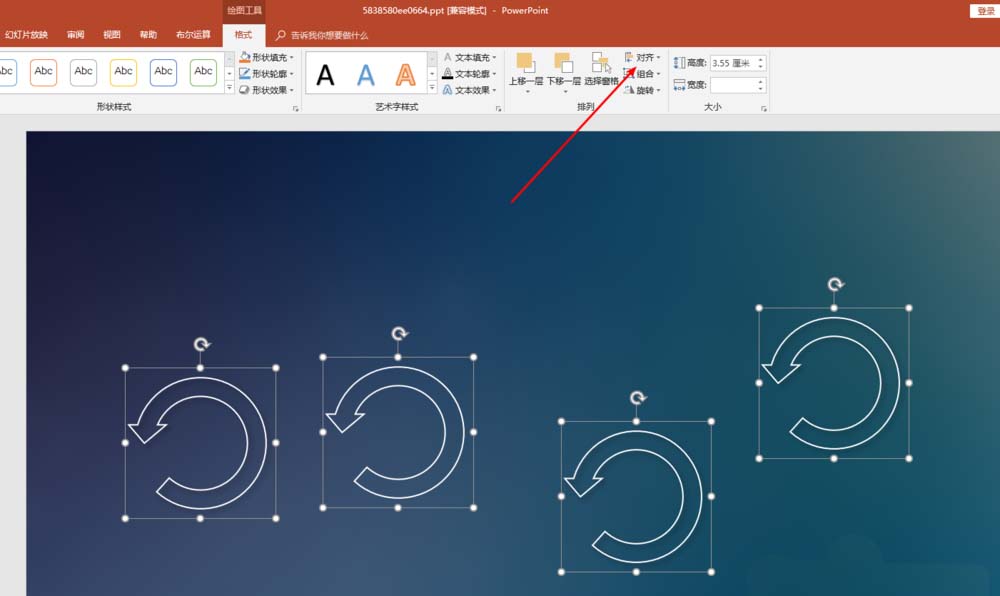The height and width of the screenshot is (596, 1000).
Task: Open the 大小 size dialog launcher
Action: click(764, 109)
